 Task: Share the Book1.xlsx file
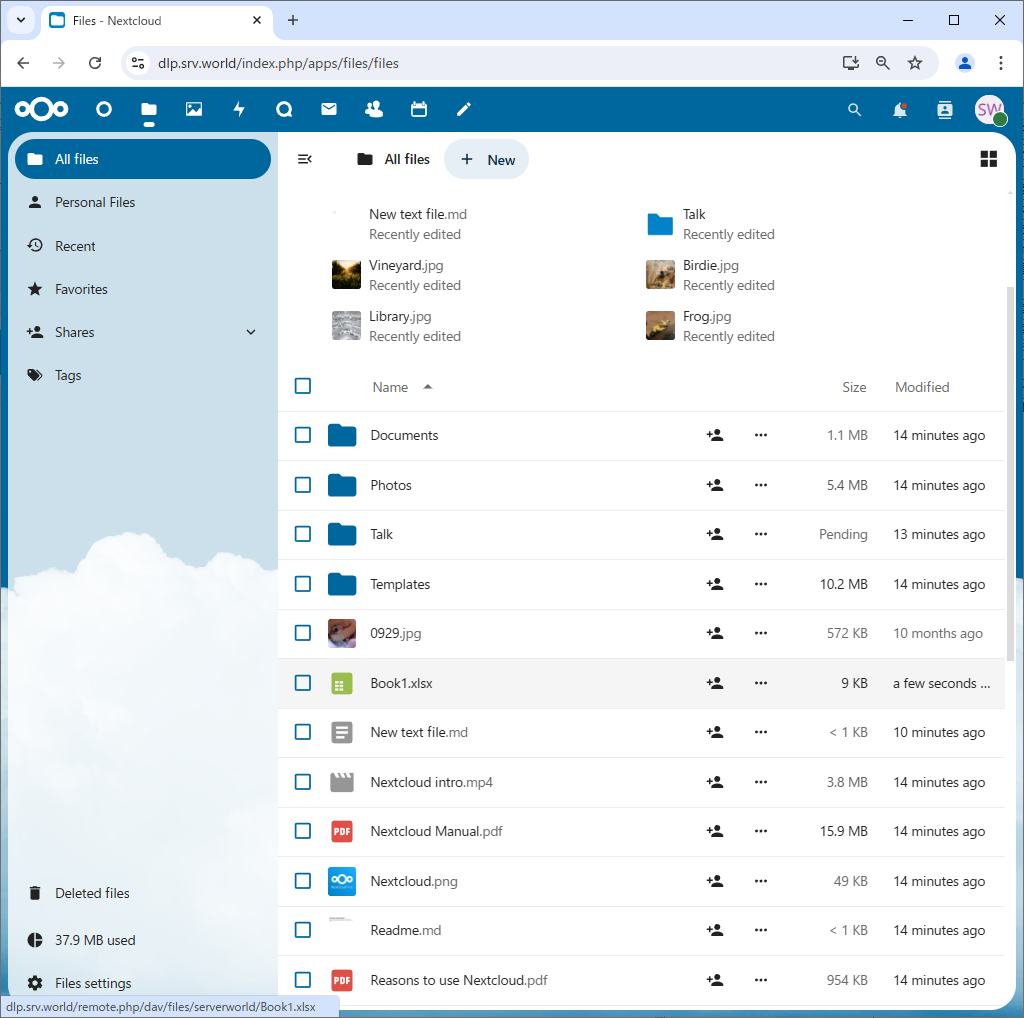point(714,683)
